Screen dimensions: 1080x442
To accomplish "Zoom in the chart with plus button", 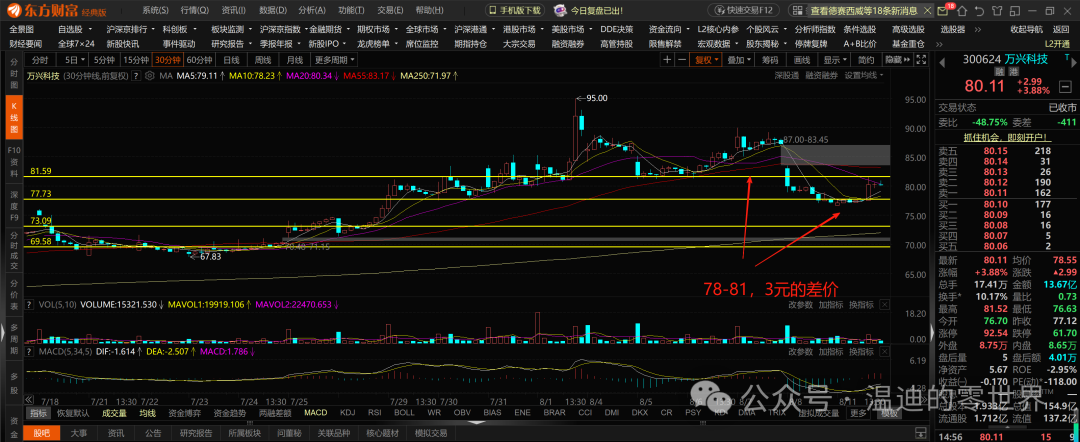I will tap(667, 60).
